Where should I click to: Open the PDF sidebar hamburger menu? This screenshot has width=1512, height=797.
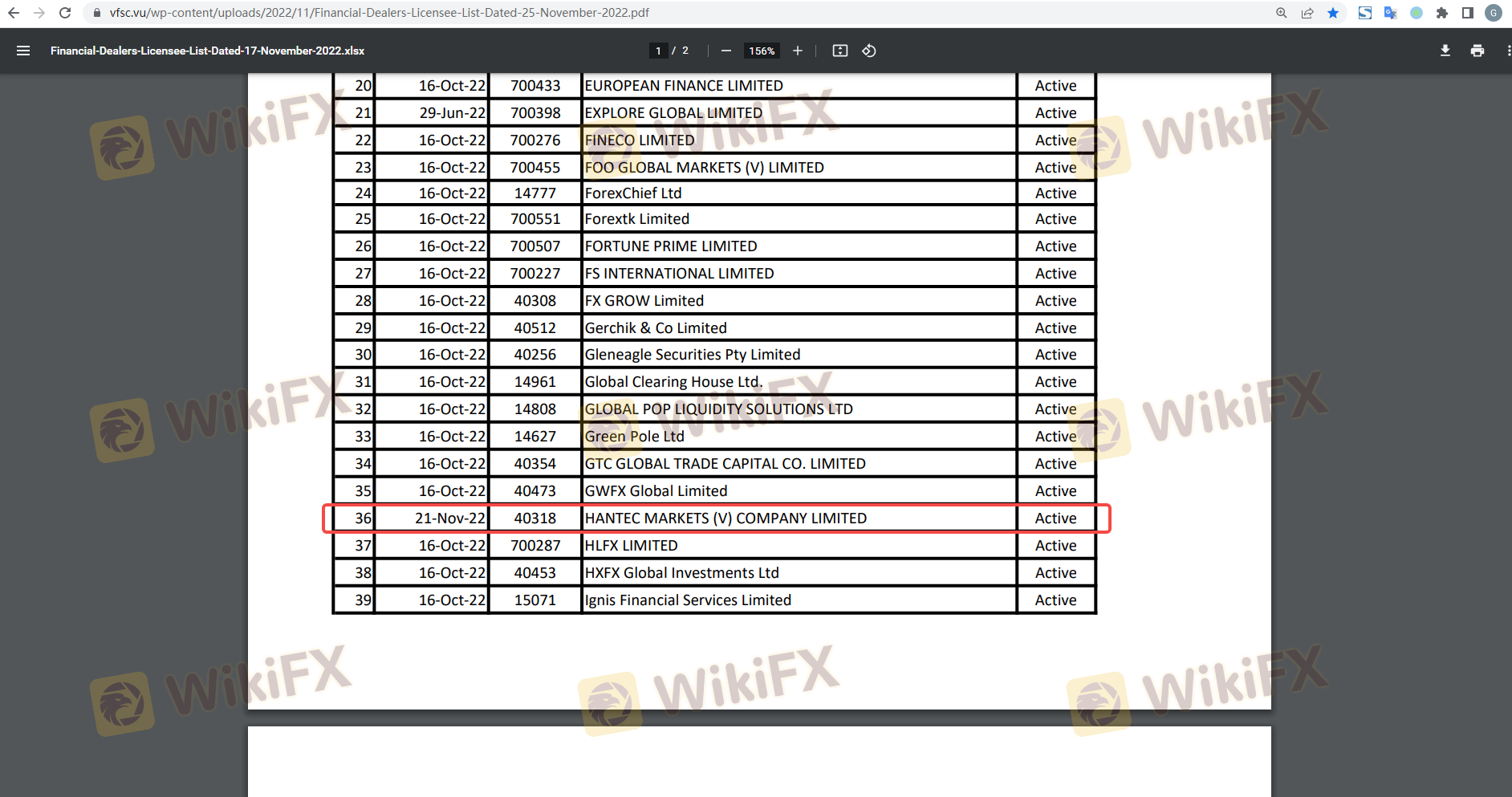click(23, 51)
